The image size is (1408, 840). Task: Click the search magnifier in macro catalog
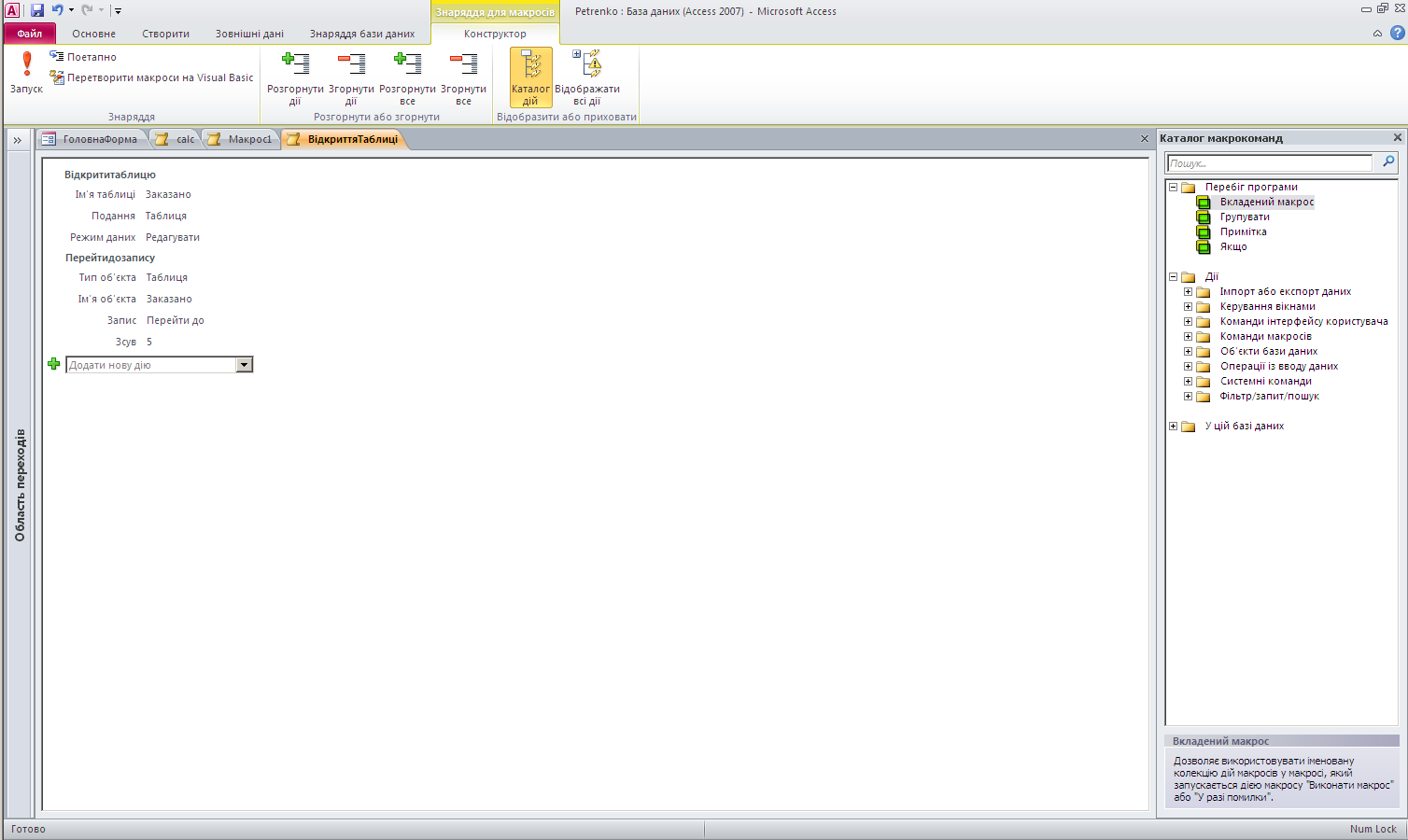1388,162
